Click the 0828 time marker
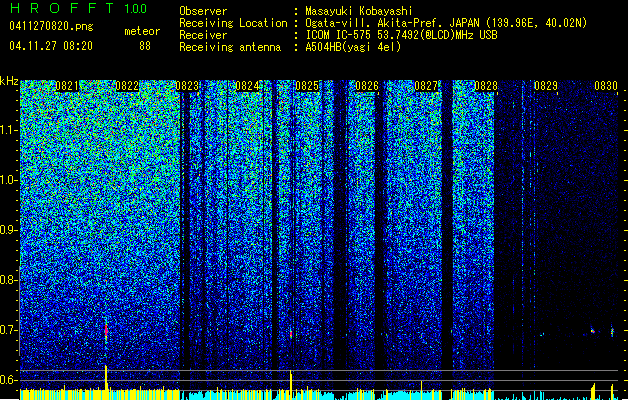The width and height of the screenshot is (629, 400). pos(486,86)
